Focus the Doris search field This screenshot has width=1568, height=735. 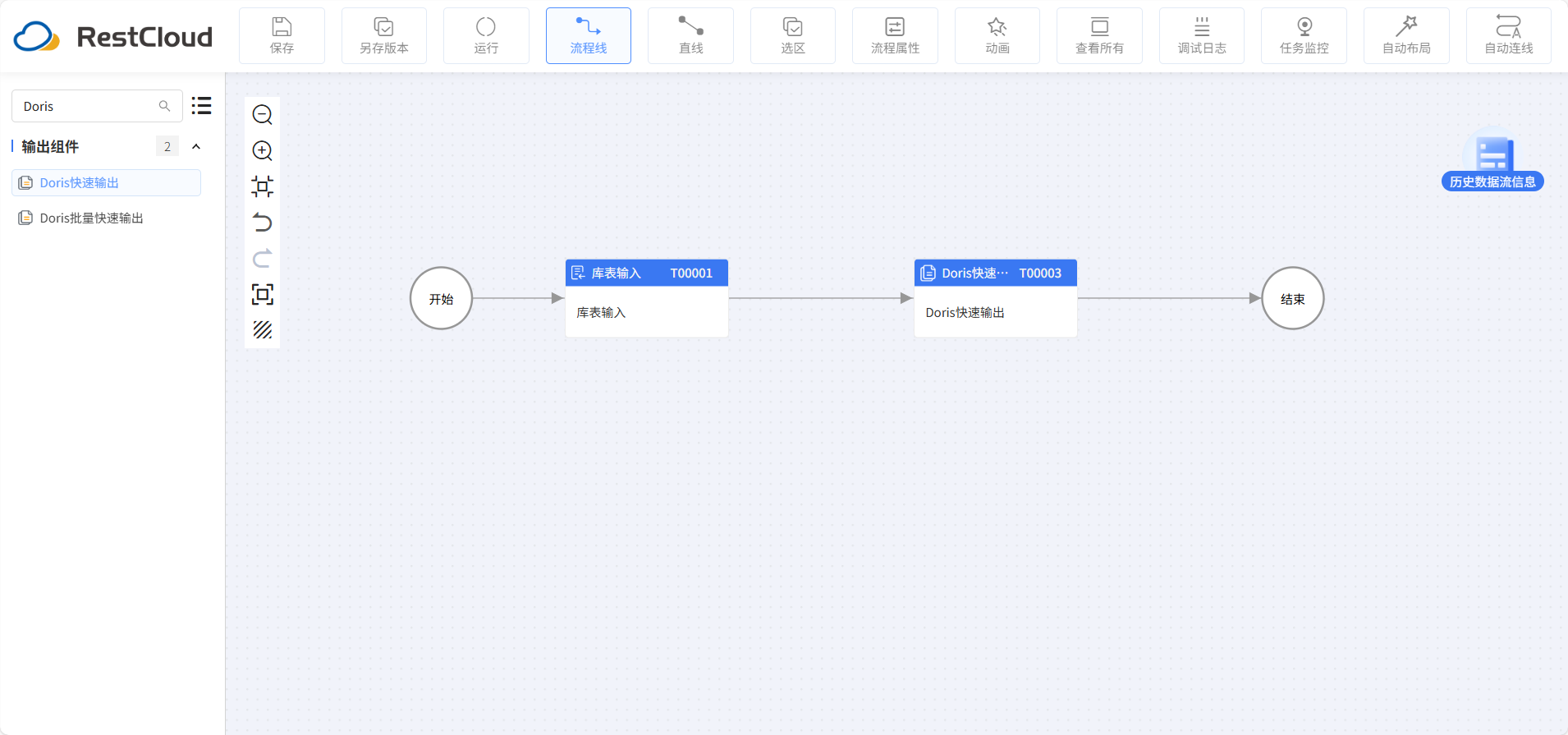[97, 106]
